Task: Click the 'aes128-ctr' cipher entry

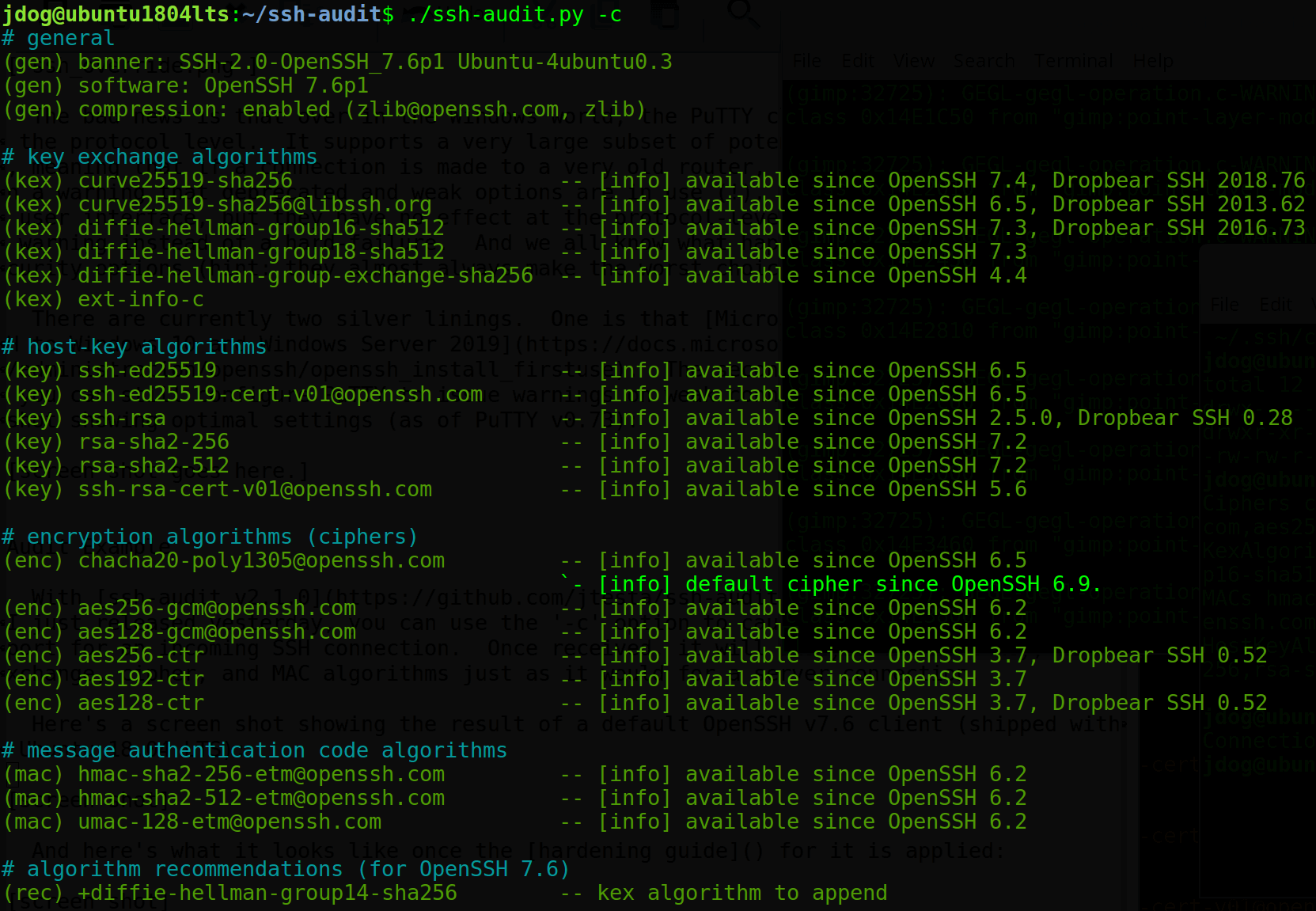Action: (141, 703)
